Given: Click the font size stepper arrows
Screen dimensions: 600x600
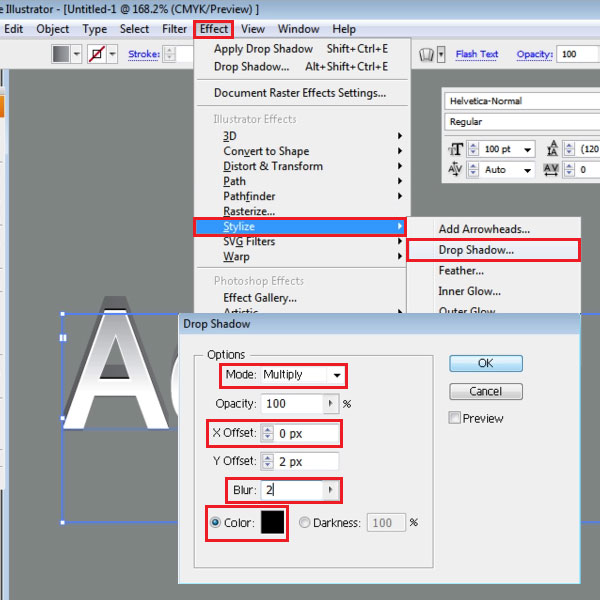Looking at the screenshot, I should (x=473, y=149).
